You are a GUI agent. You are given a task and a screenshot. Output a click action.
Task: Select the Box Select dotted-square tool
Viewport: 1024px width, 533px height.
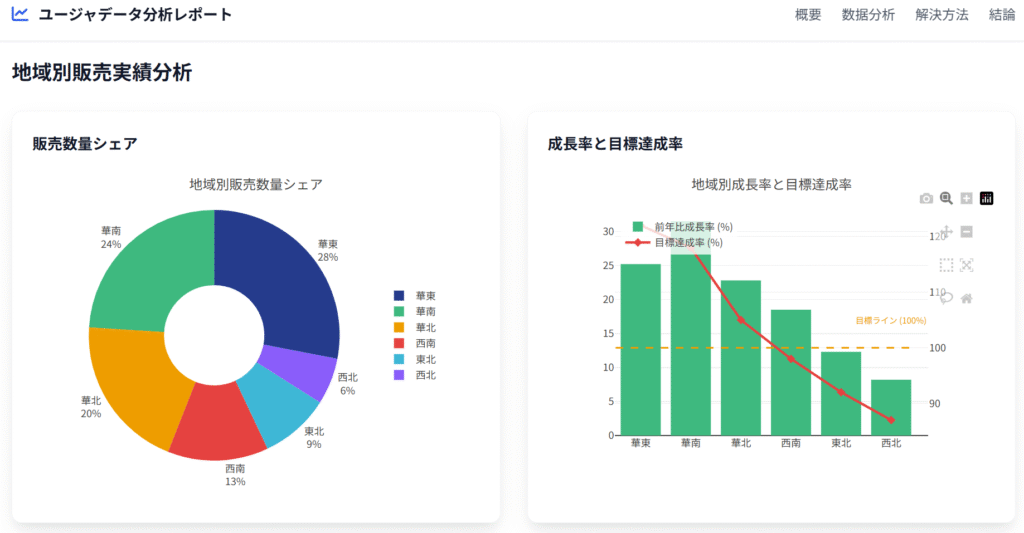946,265
